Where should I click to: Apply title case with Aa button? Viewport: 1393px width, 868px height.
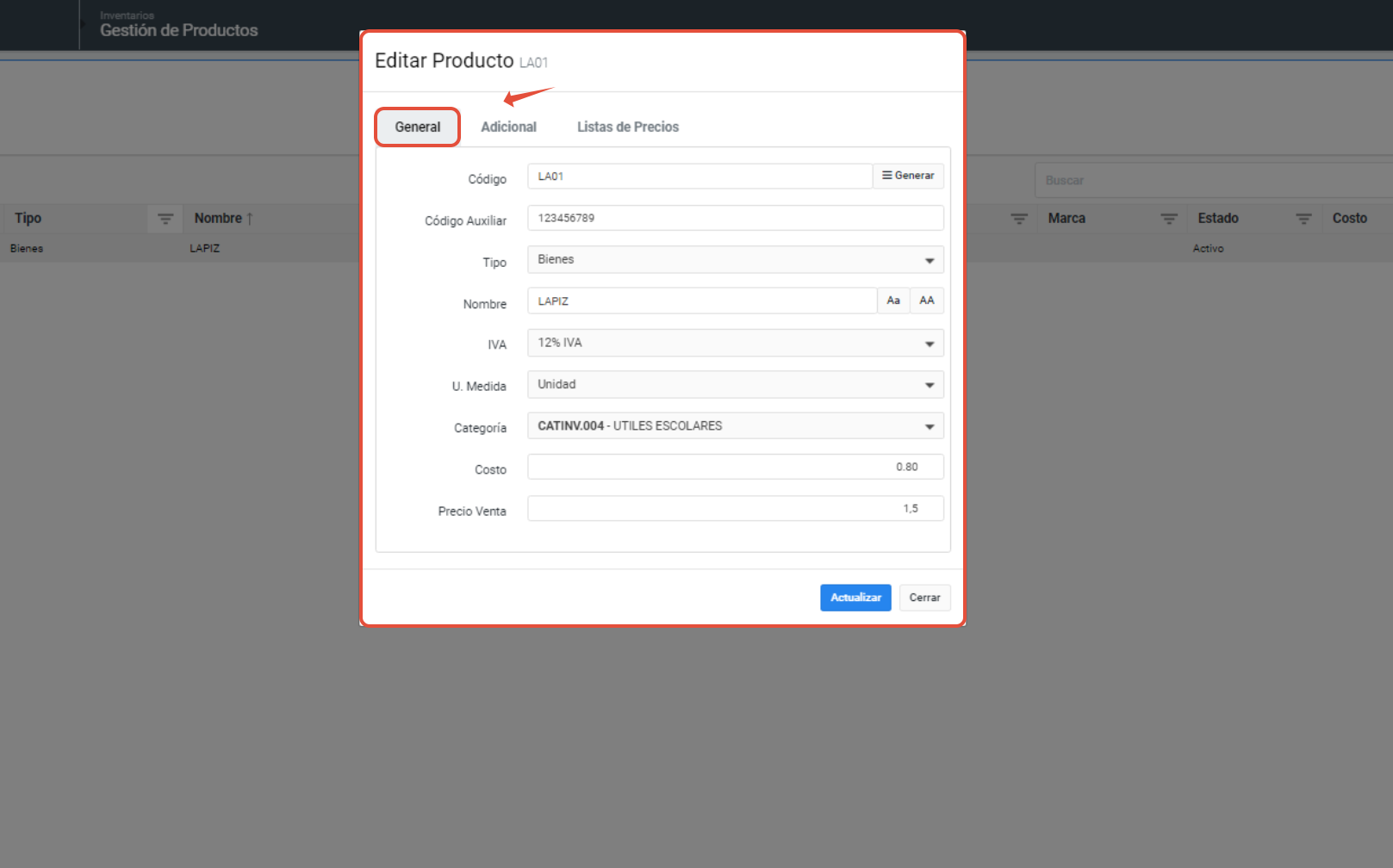pyautogui.click(x=893, y=301)
